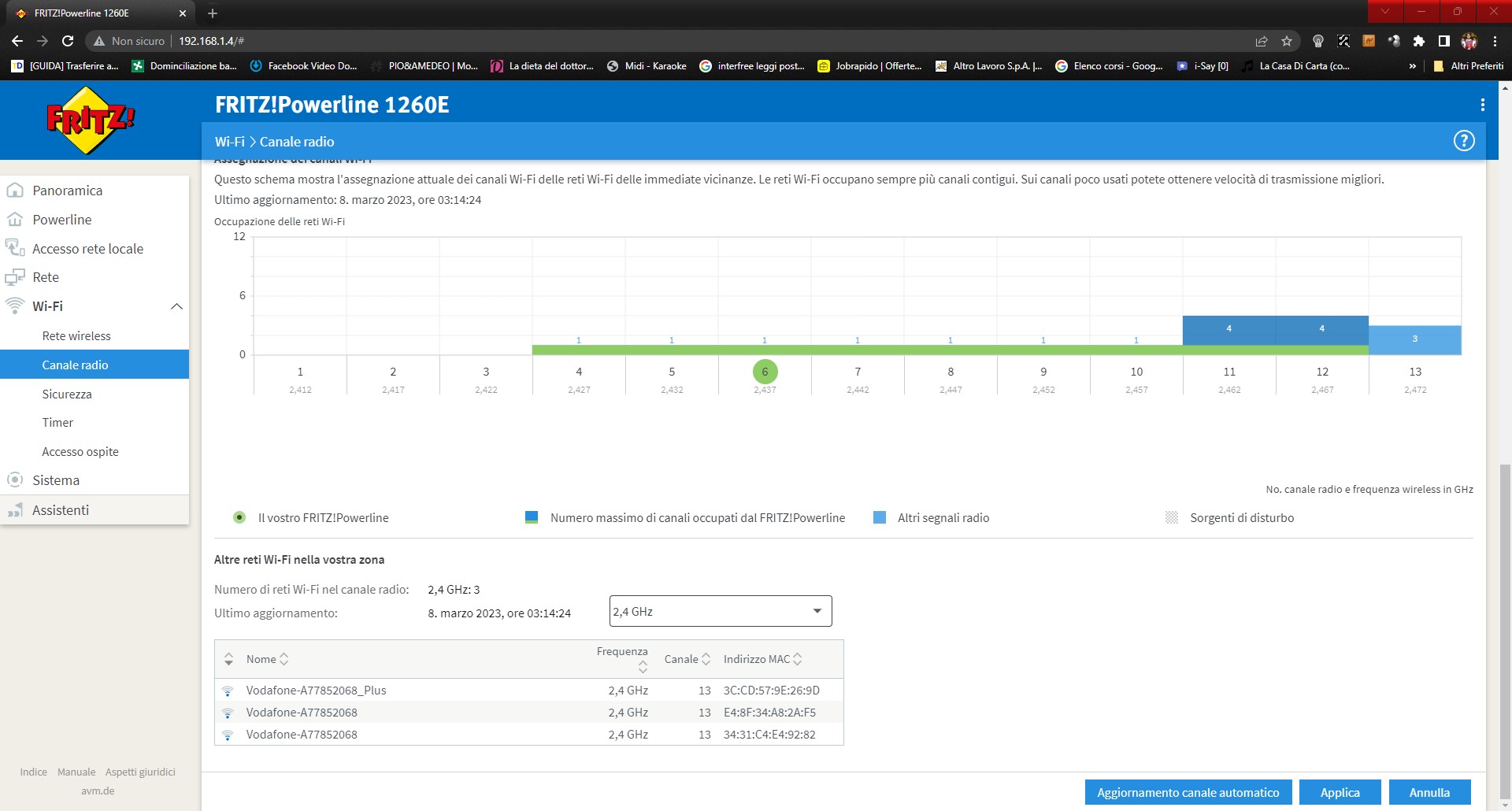Open the 2,4 GHz frequency dropdown
This screenshot has width=1512, height=811.
click(721, 611)
